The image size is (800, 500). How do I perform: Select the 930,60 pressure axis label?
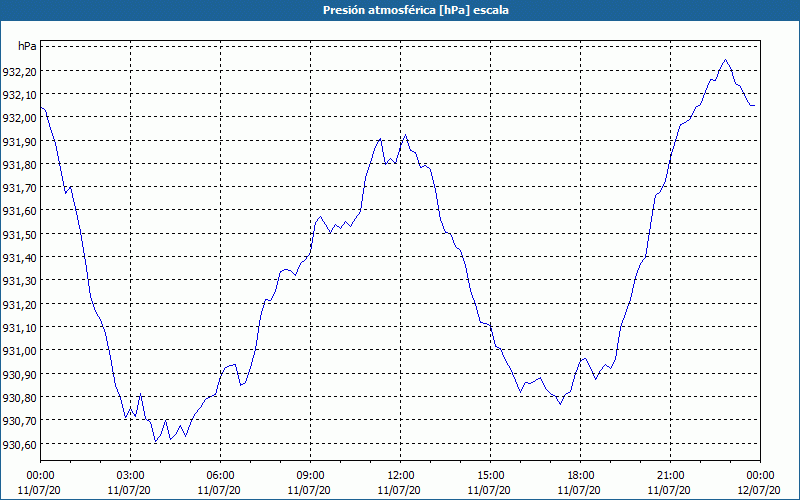(20, 445)
